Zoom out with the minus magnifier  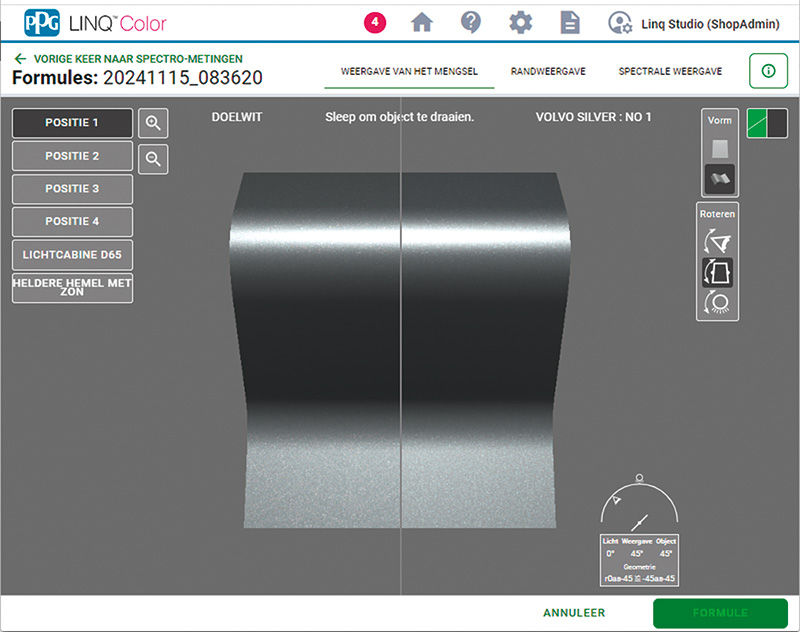153,160
